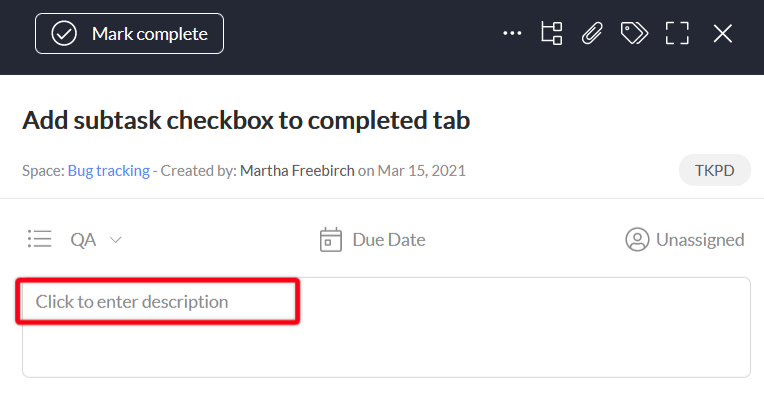Click the task title to edit it
The image size is (764, 396).
[246, 120]
